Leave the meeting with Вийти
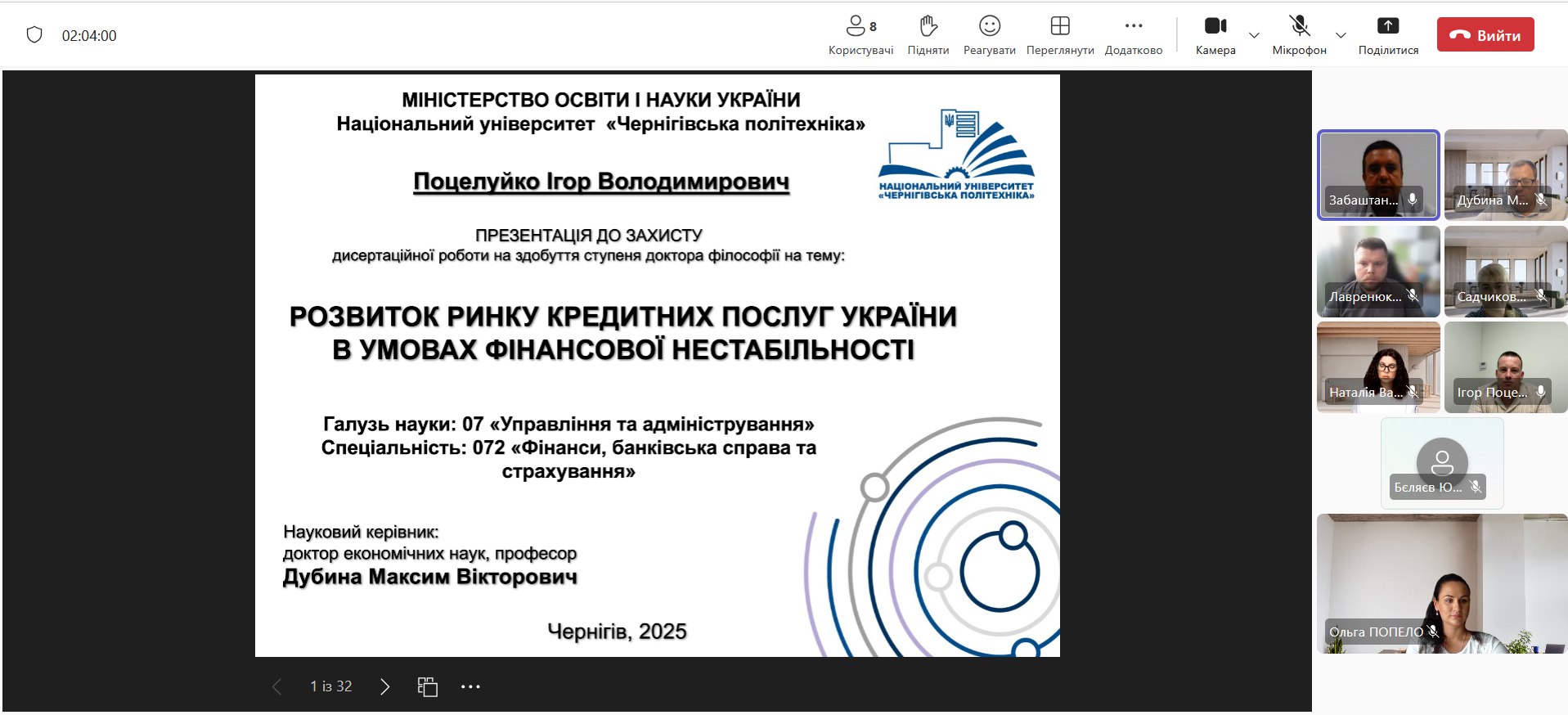 tap(1485, 35)
